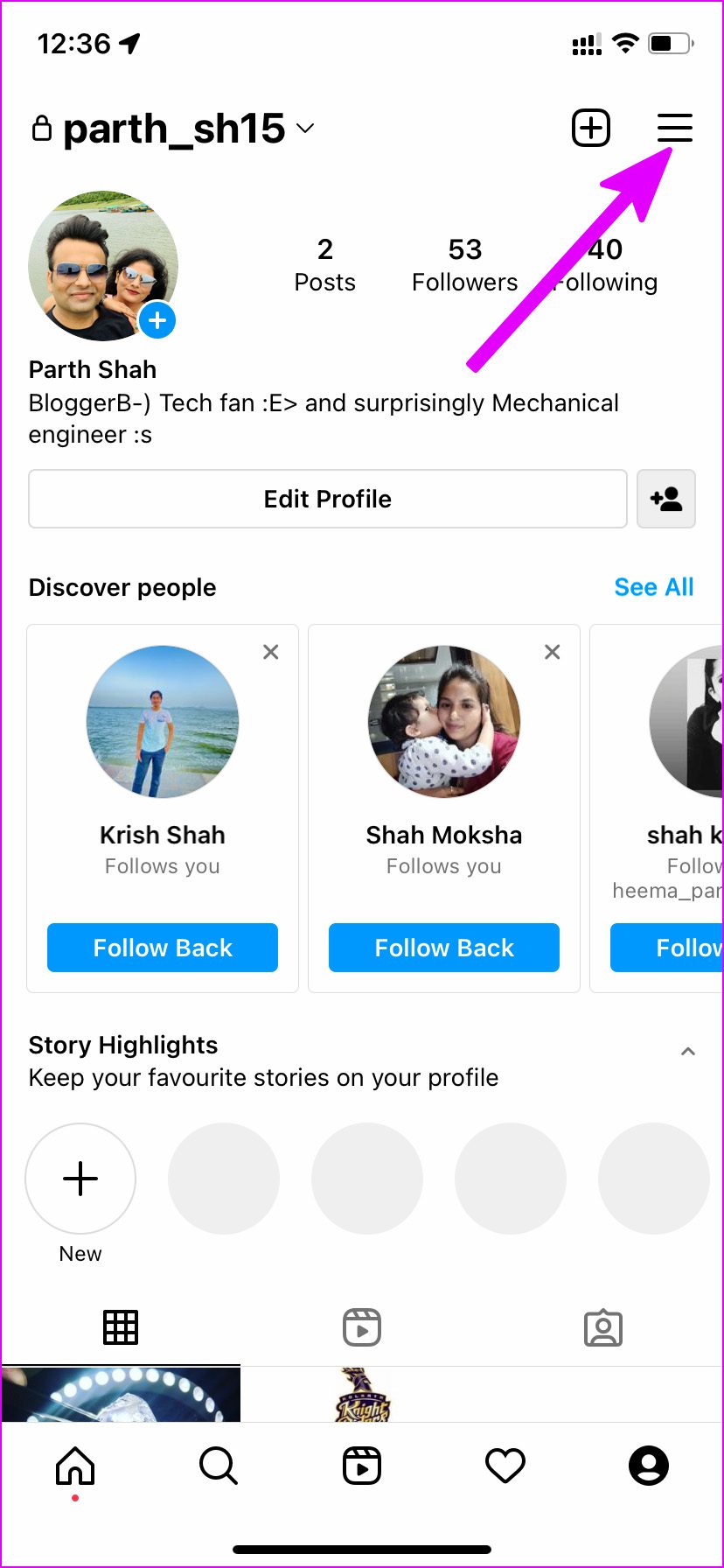Tap the profile icon in bottom bar
This screenshot has height=1568, width=724.
649,1466
